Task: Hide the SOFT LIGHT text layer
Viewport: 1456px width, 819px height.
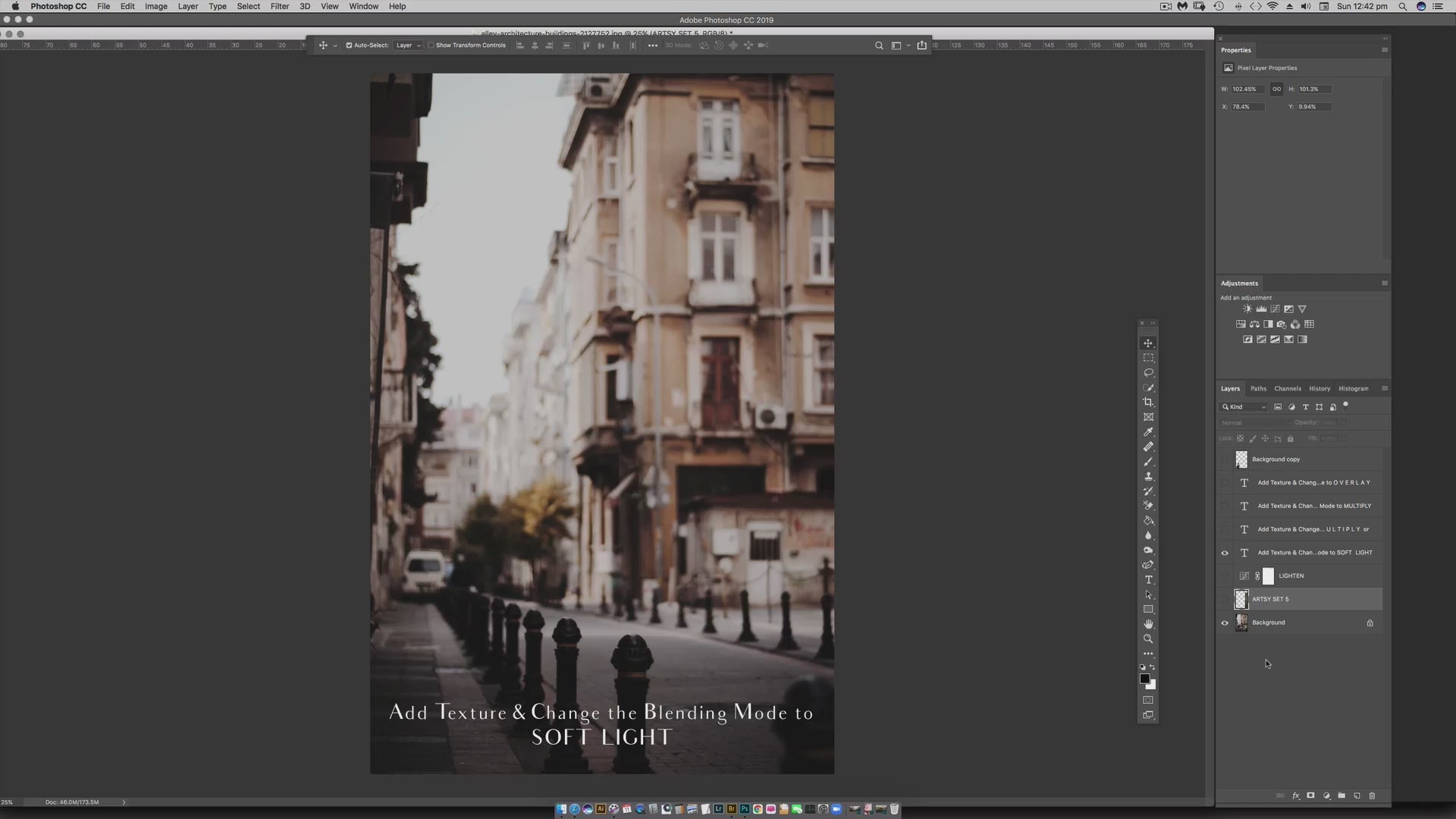Action: (1225, 553)
